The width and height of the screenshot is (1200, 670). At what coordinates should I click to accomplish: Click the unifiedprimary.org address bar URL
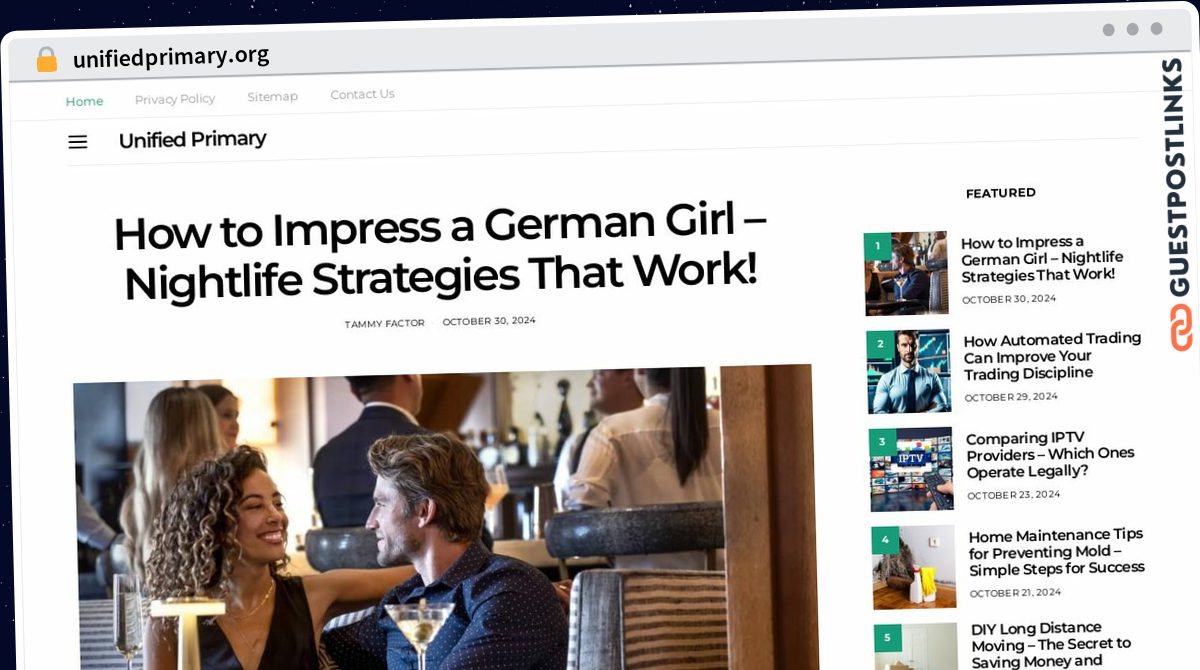coord(171,57)
